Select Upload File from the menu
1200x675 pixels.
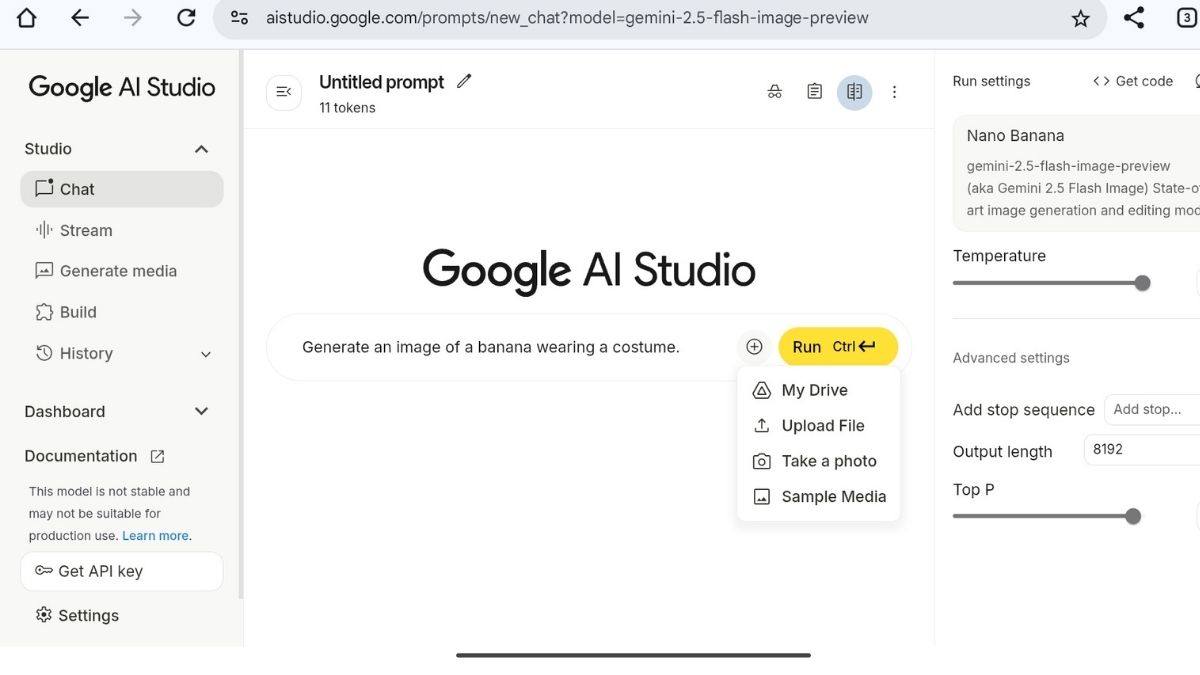(822, 426)
